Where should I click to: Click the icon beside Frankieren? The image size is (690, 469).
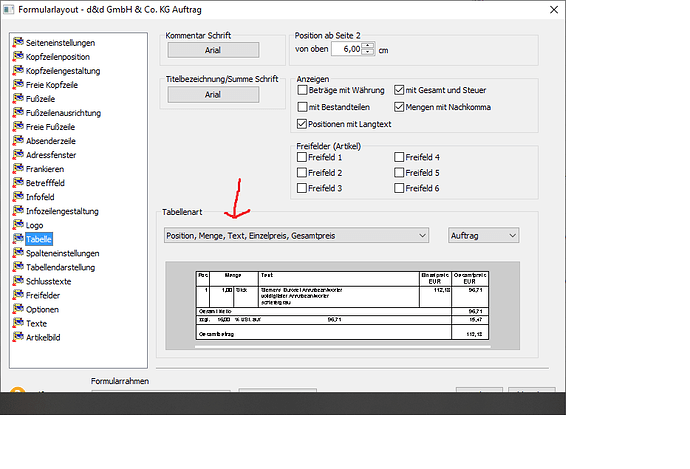tap(18, 169)
